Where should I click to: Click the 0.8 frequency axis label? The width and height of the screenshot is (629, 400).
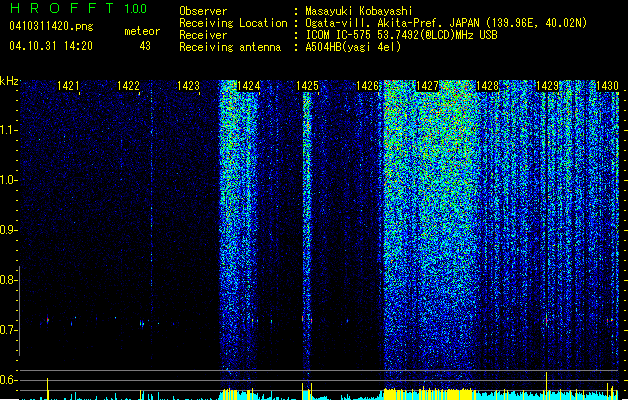(8, 280)
